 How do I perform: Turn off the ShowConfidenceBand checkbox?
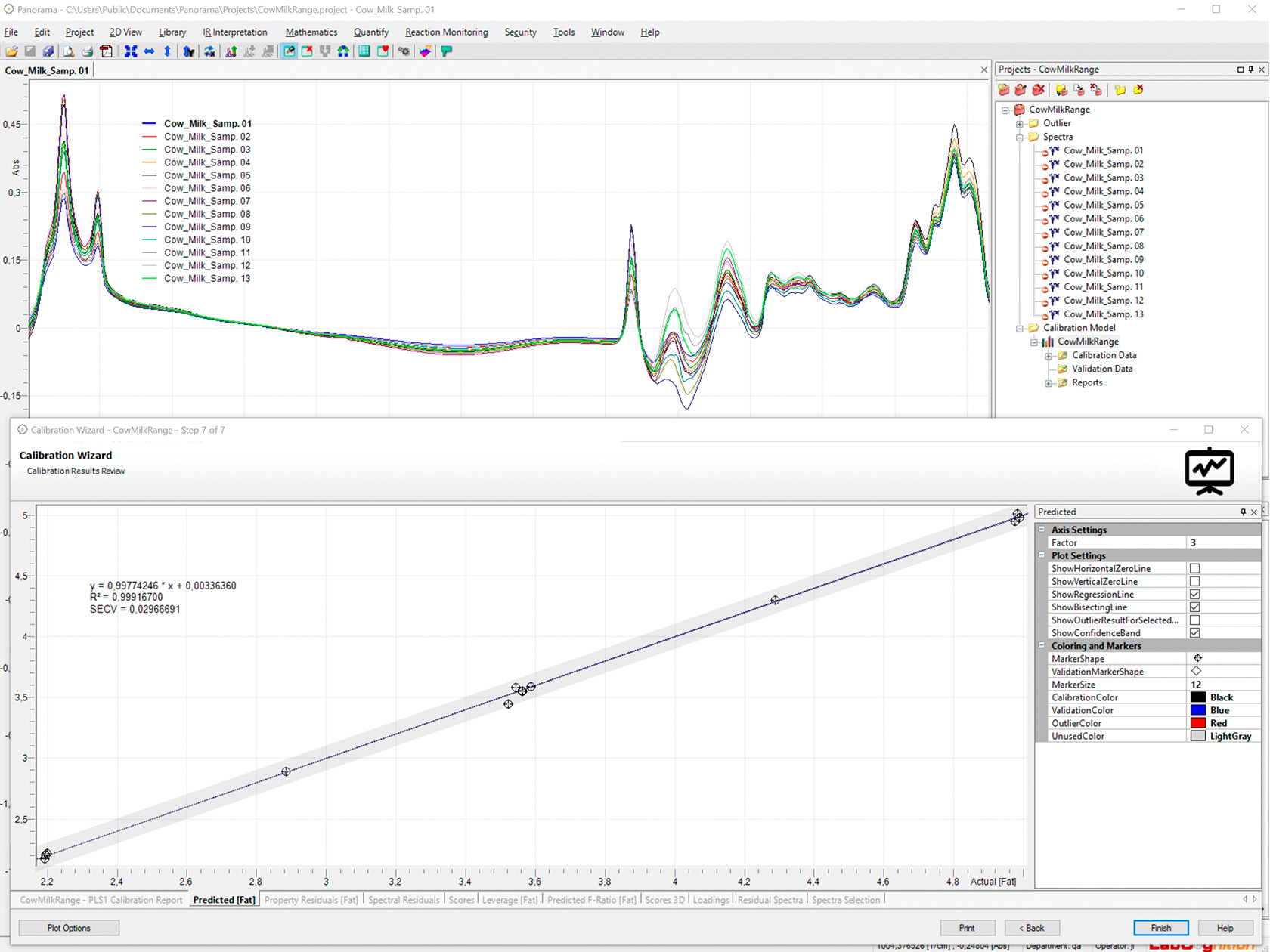[1194, 633]
